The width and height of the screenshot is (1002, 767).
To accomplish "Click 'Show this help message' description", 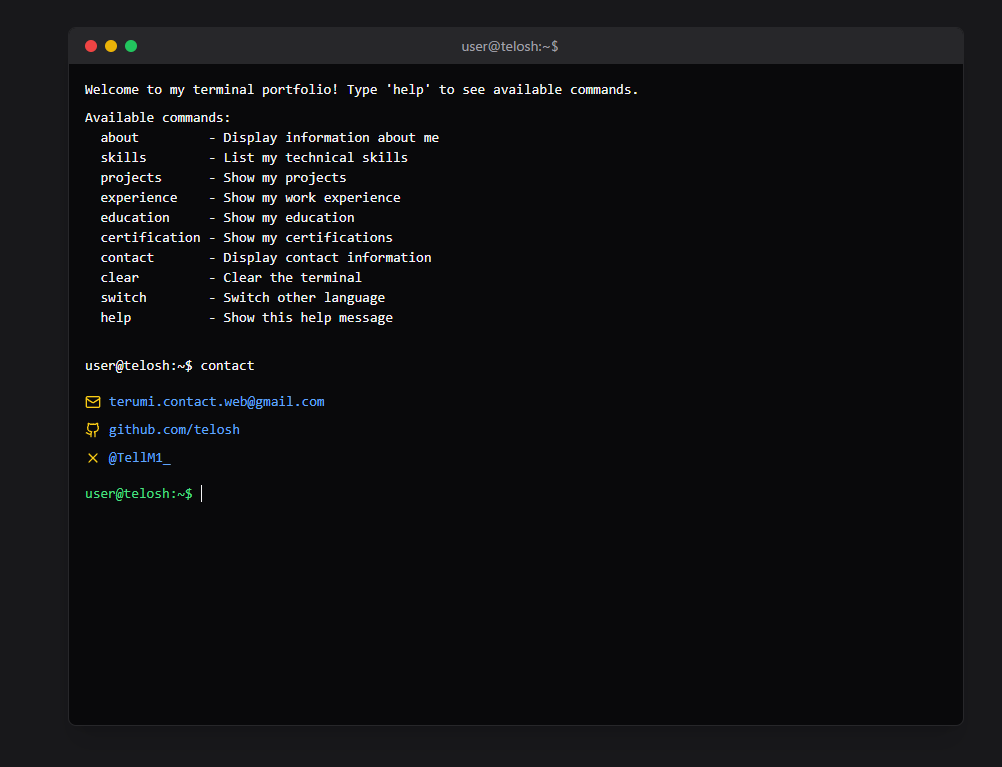I will 308,318.
